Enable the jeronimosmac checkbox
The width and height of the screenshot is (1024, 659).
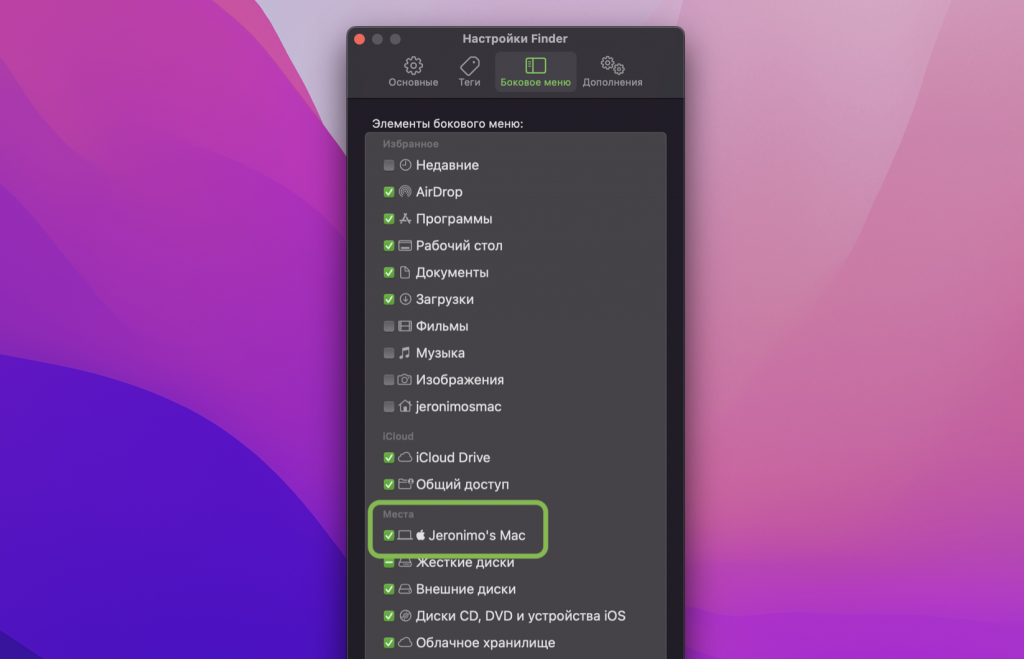(x=389, y=406)
